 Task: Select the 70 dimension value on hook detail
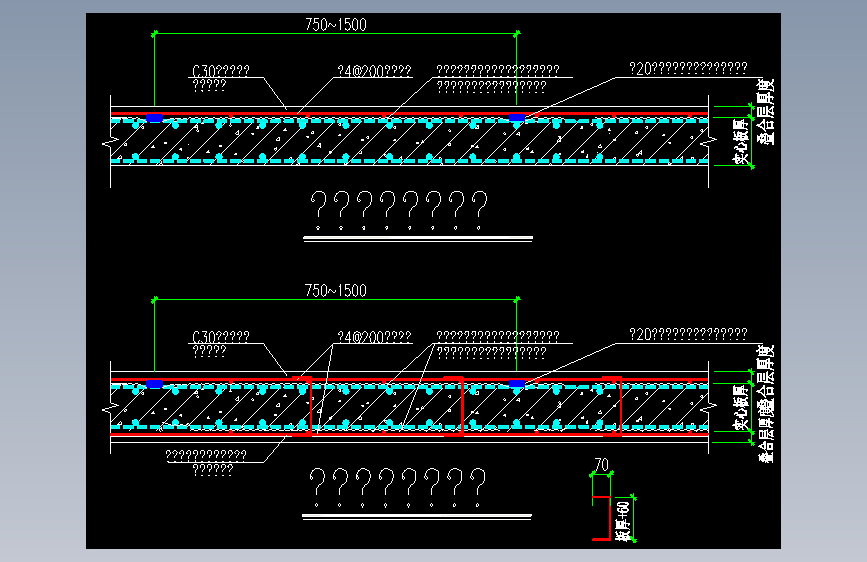coord(601,464)
